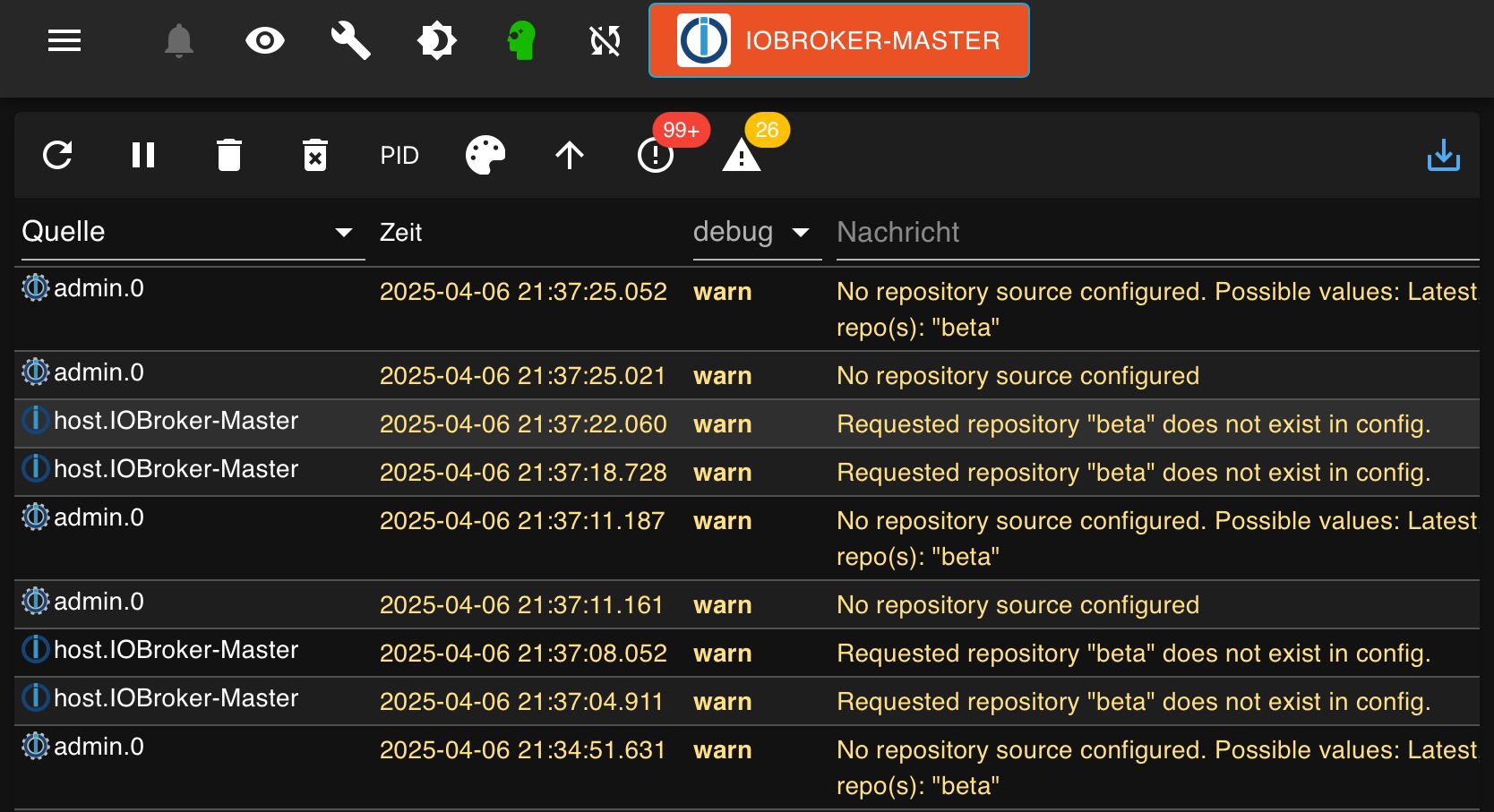Click host.IOBroker-Master source at 21:37:18.728
The height and width of the screenshot is (812, 1494).
(x=176, y=469)
